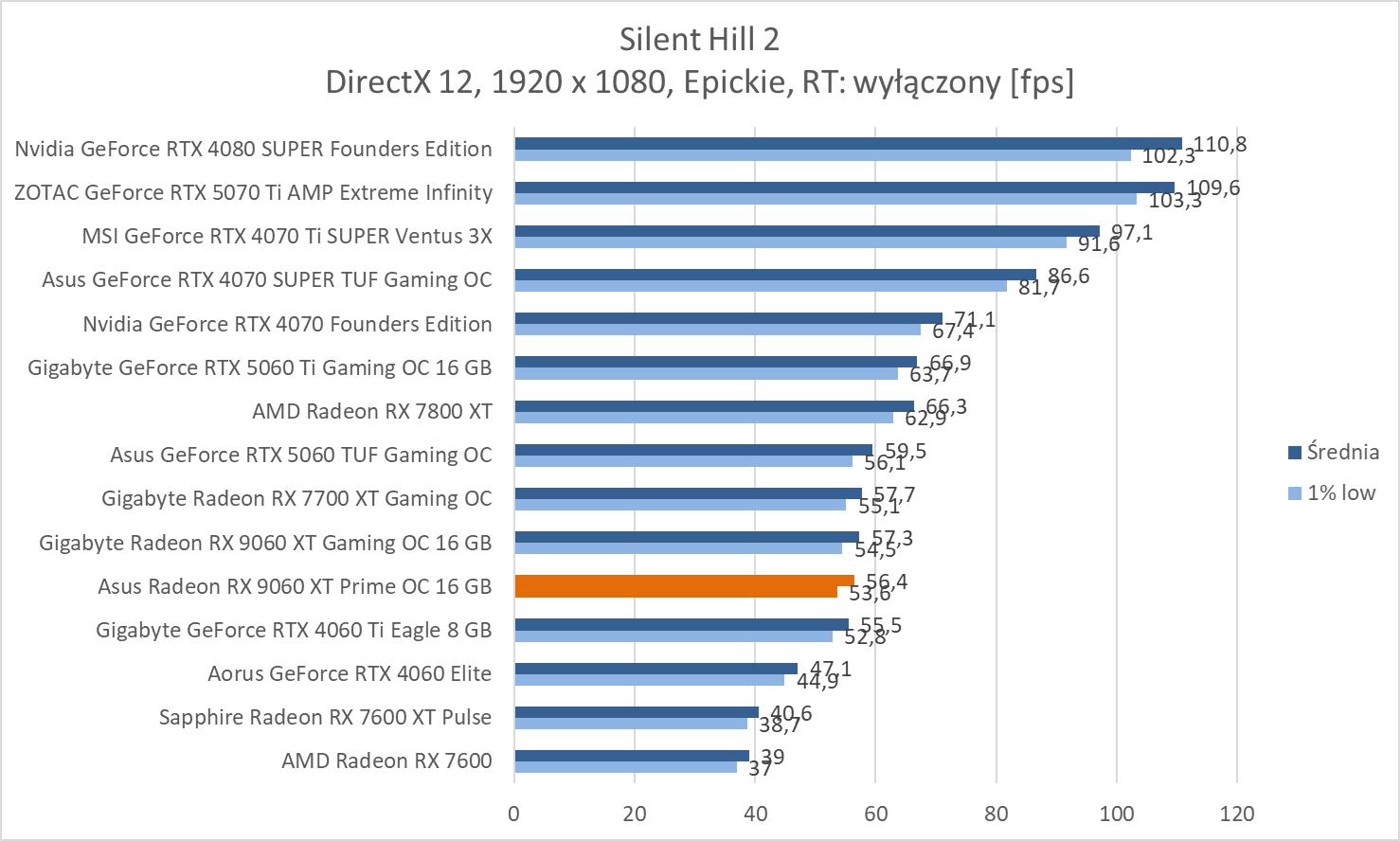
Task: Select the Aorus GeForce RTX 4060 Elite label
Action: 350,673
